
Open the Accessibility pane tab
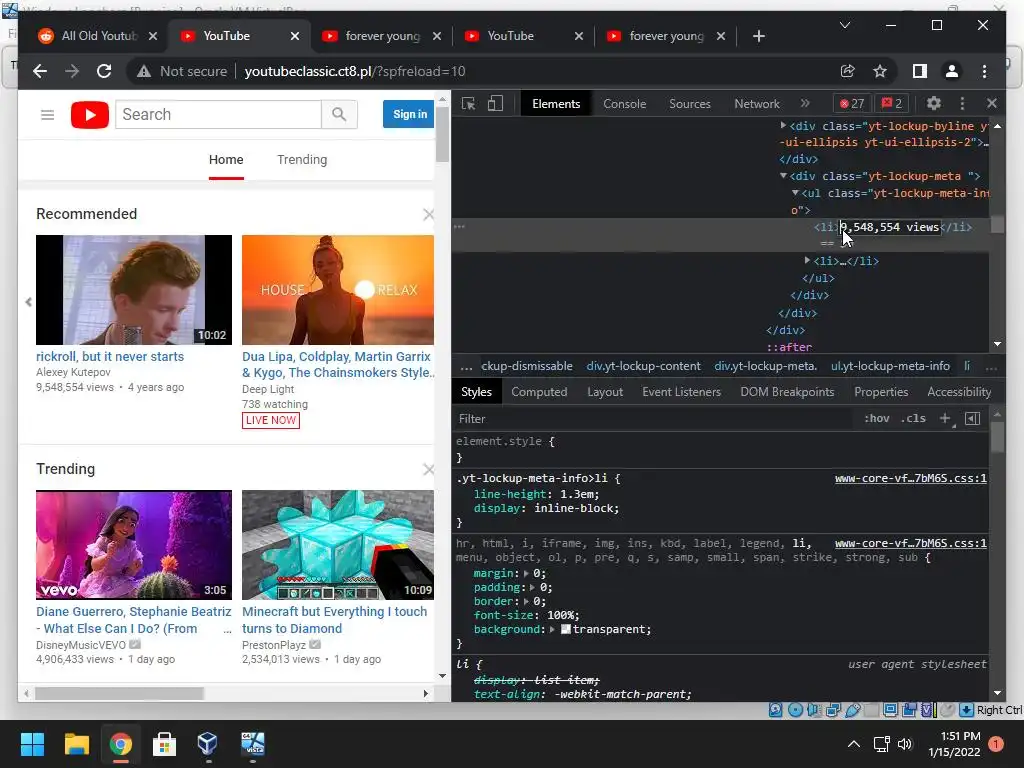coord(959,392)
